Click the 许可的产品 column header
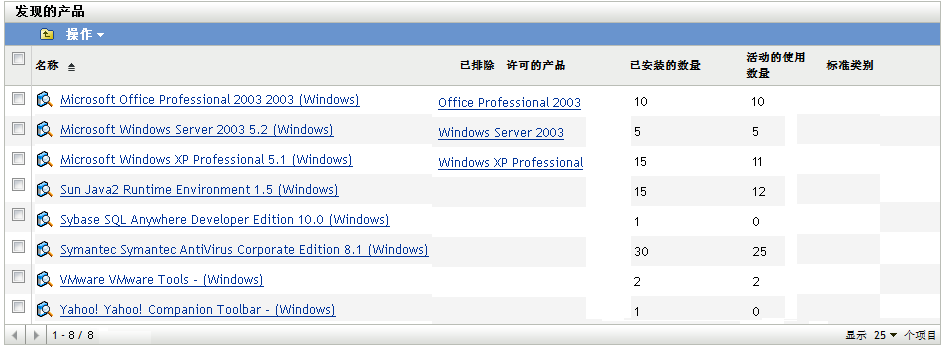946x360 pixels. coord(536,66)
